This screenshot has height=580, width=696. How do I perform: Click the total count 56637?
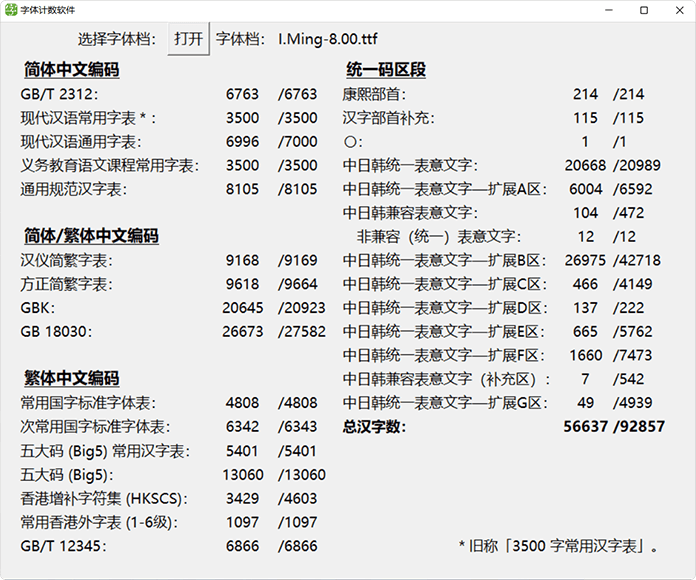pos(585,427)
